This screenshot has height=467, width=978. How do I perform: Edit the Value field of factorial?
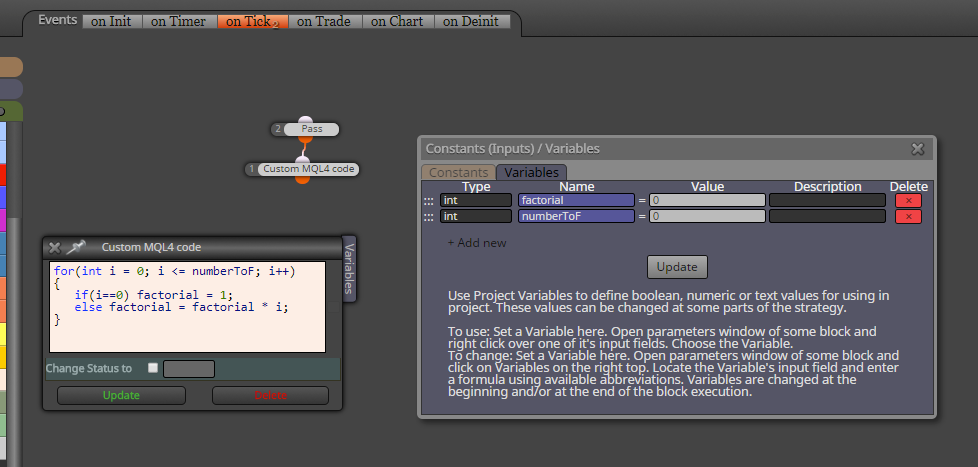point(707,200)
